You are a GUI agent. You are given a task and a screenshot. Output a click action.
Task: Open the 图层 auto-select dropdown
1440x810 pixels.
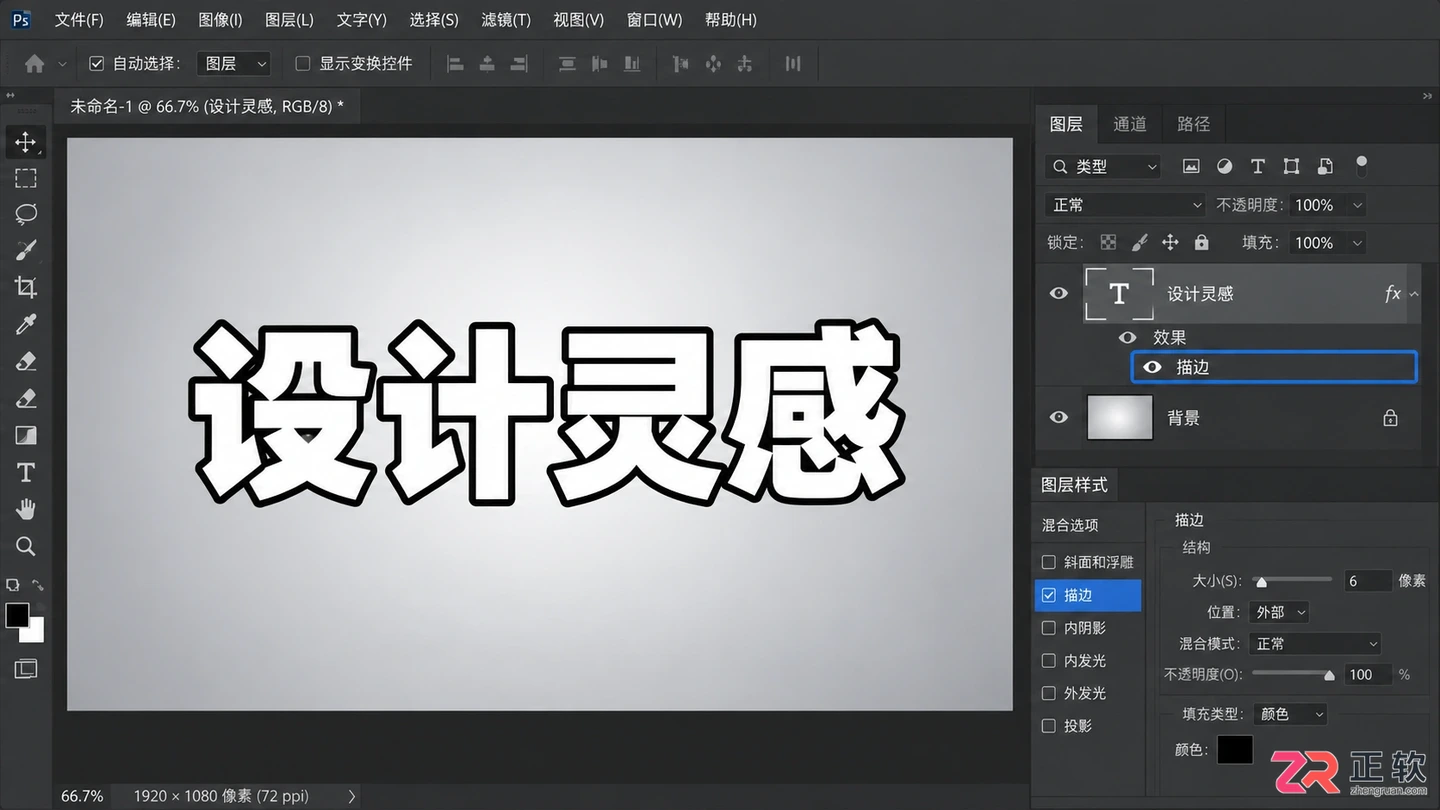point(234,64)
